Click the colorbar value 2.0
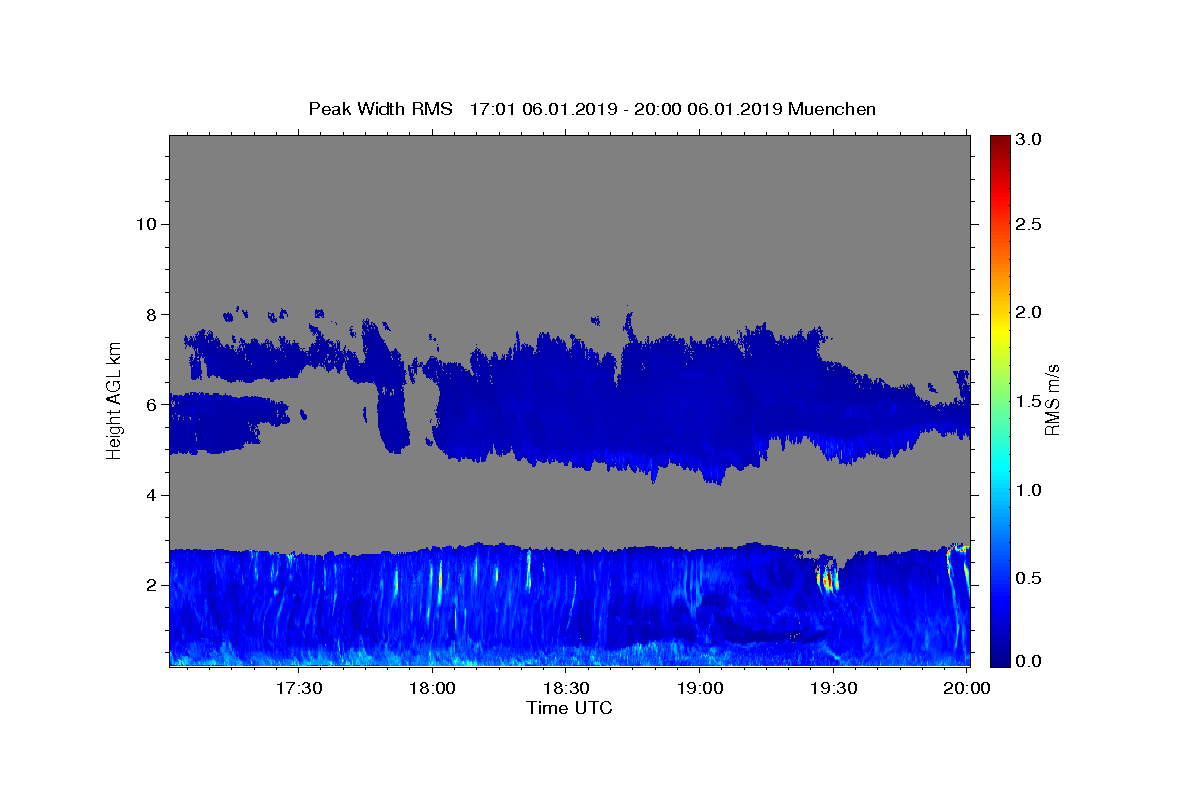Screen dimensions: 1200x800 (x=1029, y=313)
